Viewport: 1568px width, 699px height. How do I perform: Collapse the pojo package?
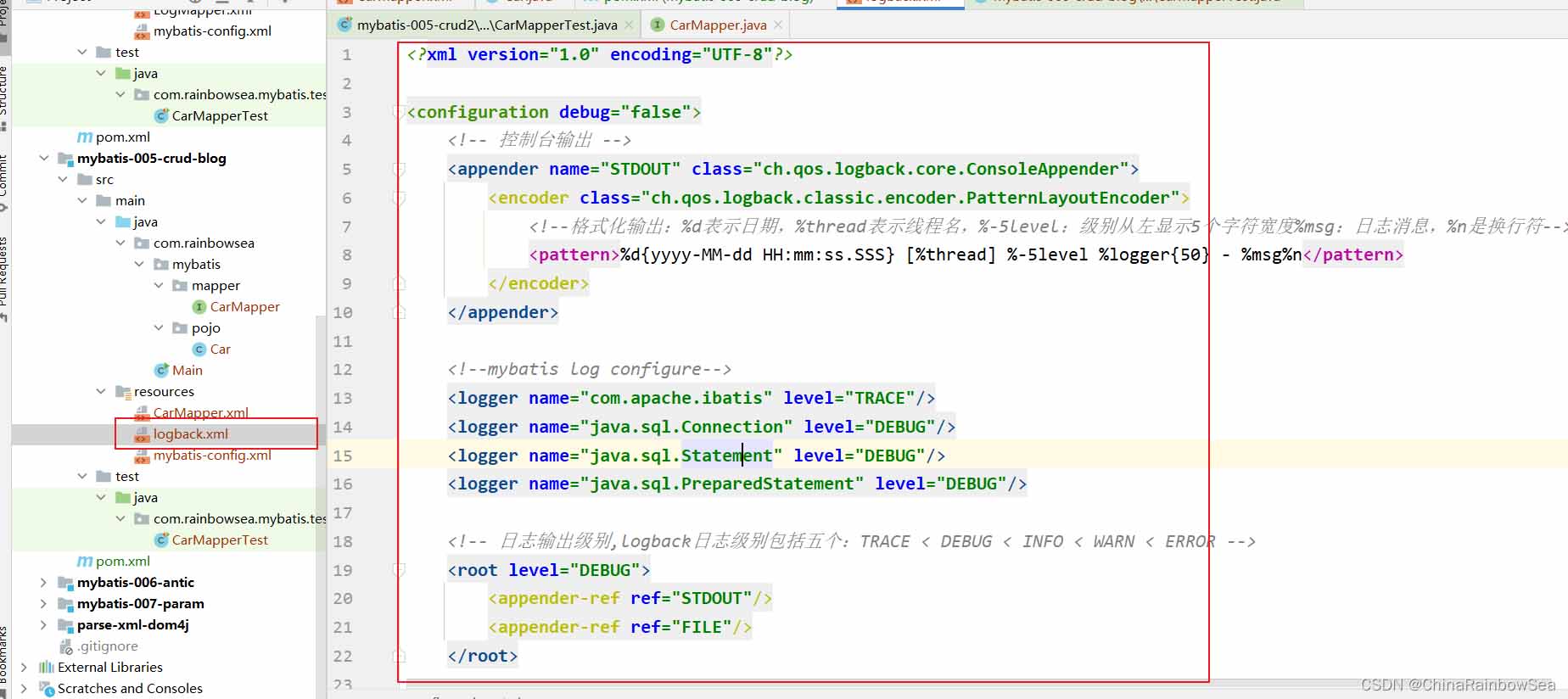pyautogui.click(x=159, y=328)
